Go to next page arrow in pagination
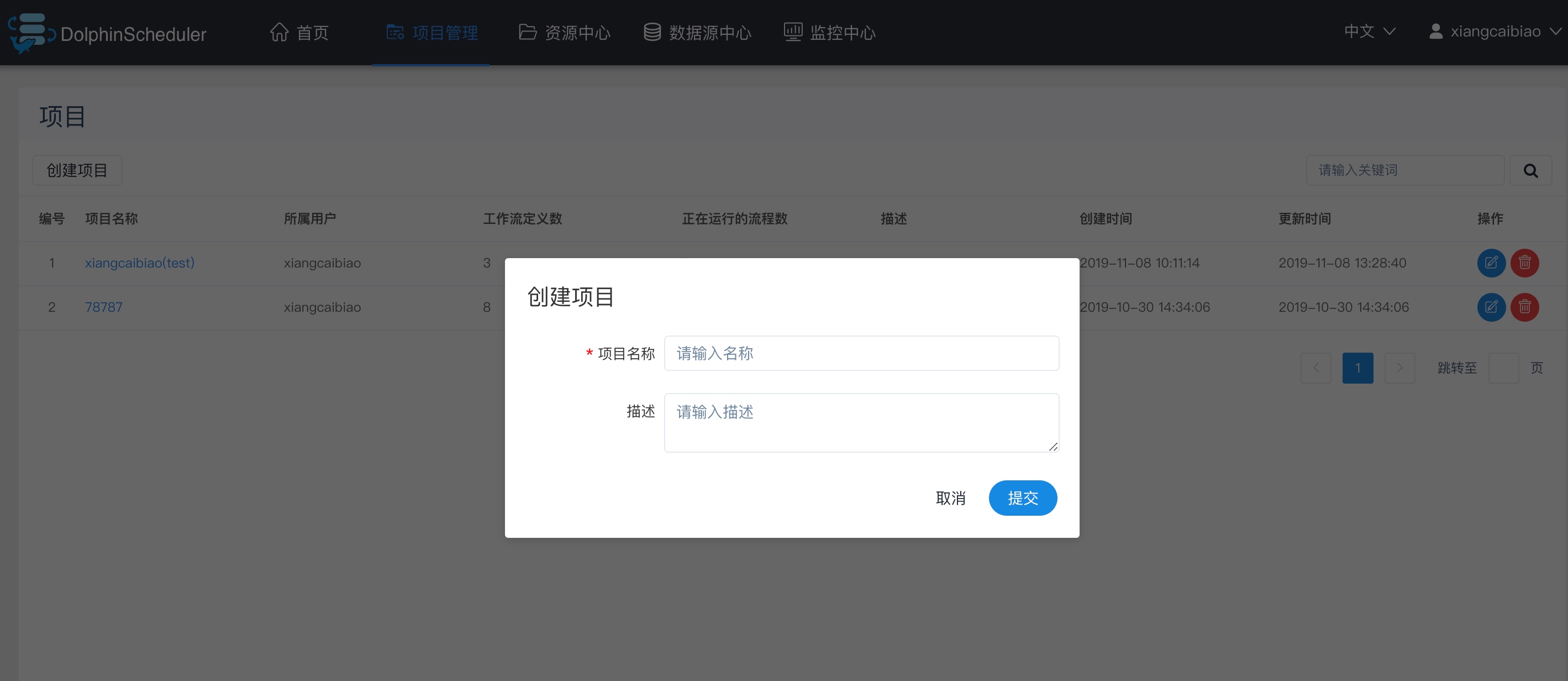This screenshot has height=681, width=1568. pos(1399,368)
